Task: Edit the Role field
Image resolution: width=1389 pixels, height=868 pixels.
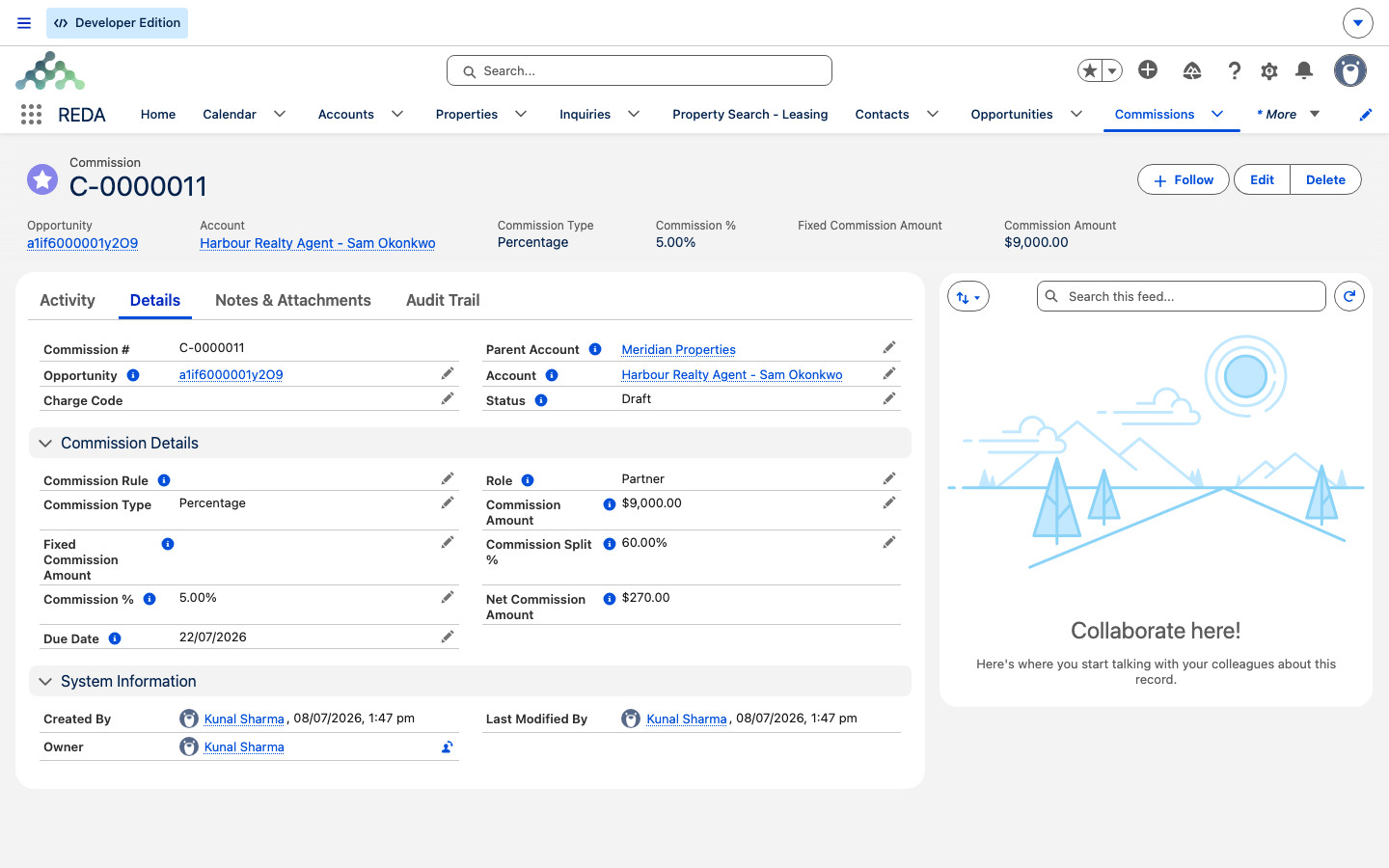Action: click(889, 478)
